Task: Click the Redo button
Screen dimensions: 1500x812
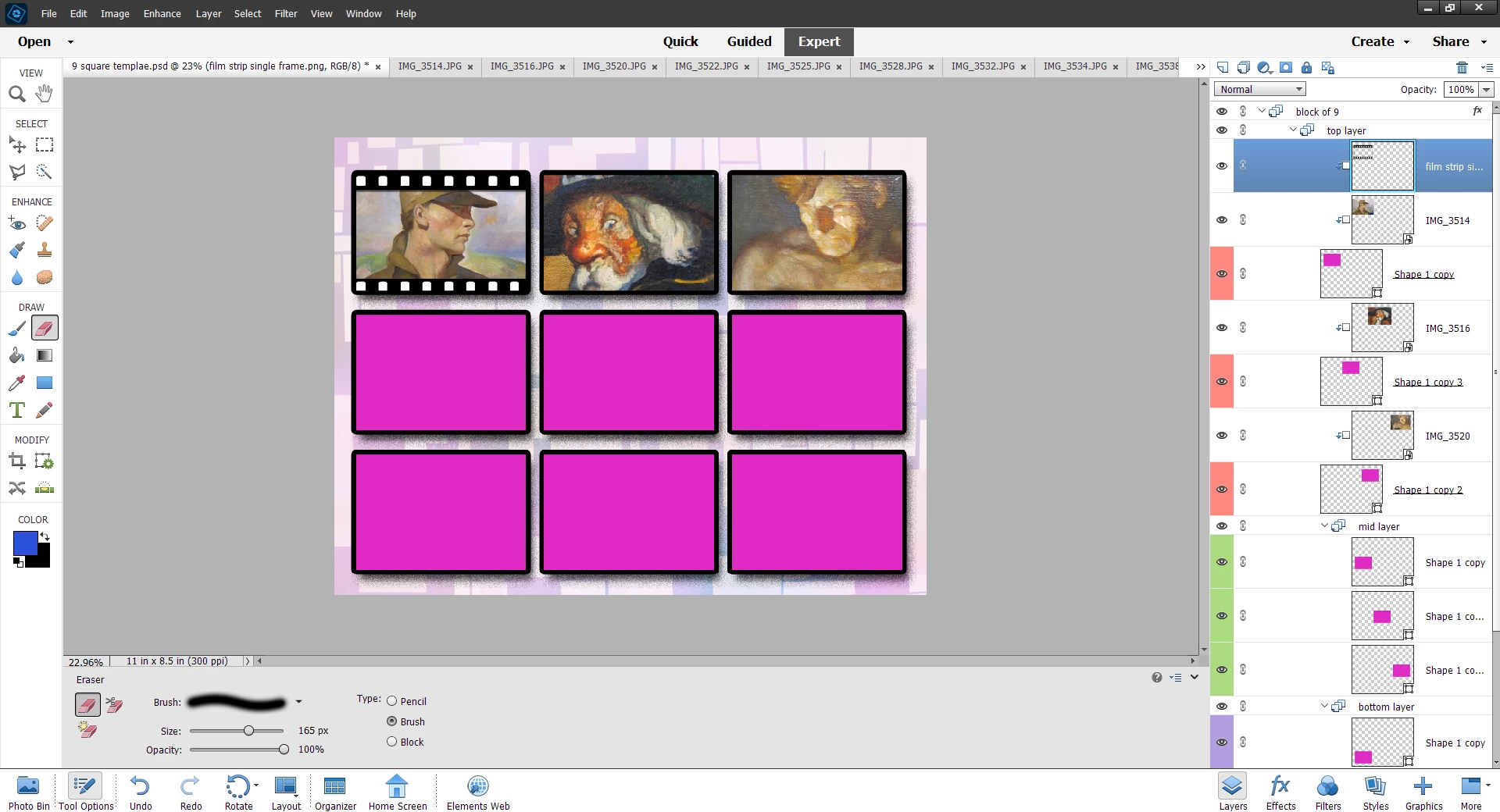Action: pos(191,792)
